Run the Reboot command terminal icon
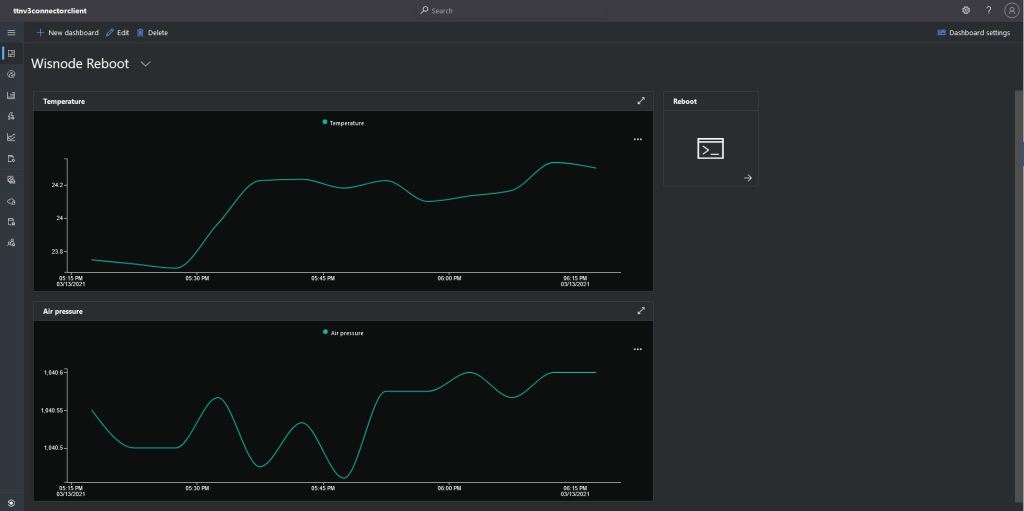Viewport: 1024px width, 511px height. (x=710, y=149)
